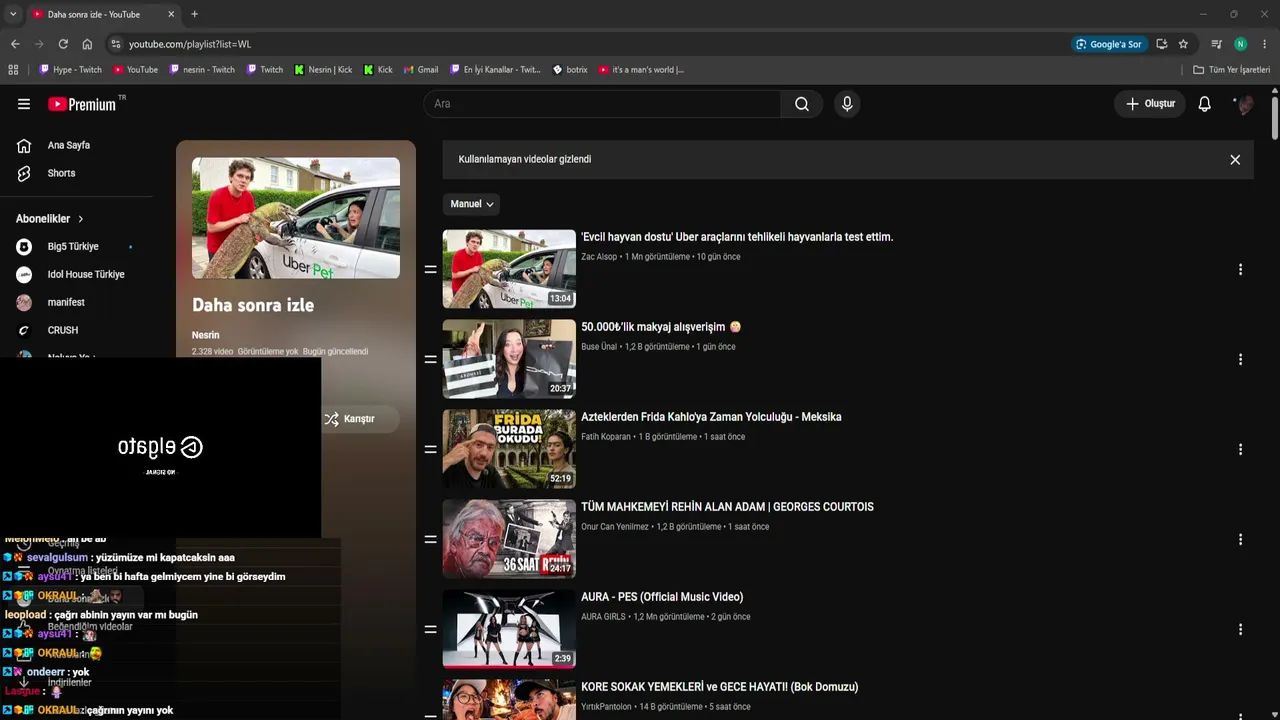Open Zac Alsop channel link
Viewport: 1280px width, 720px height.
[x=599, y=257]
